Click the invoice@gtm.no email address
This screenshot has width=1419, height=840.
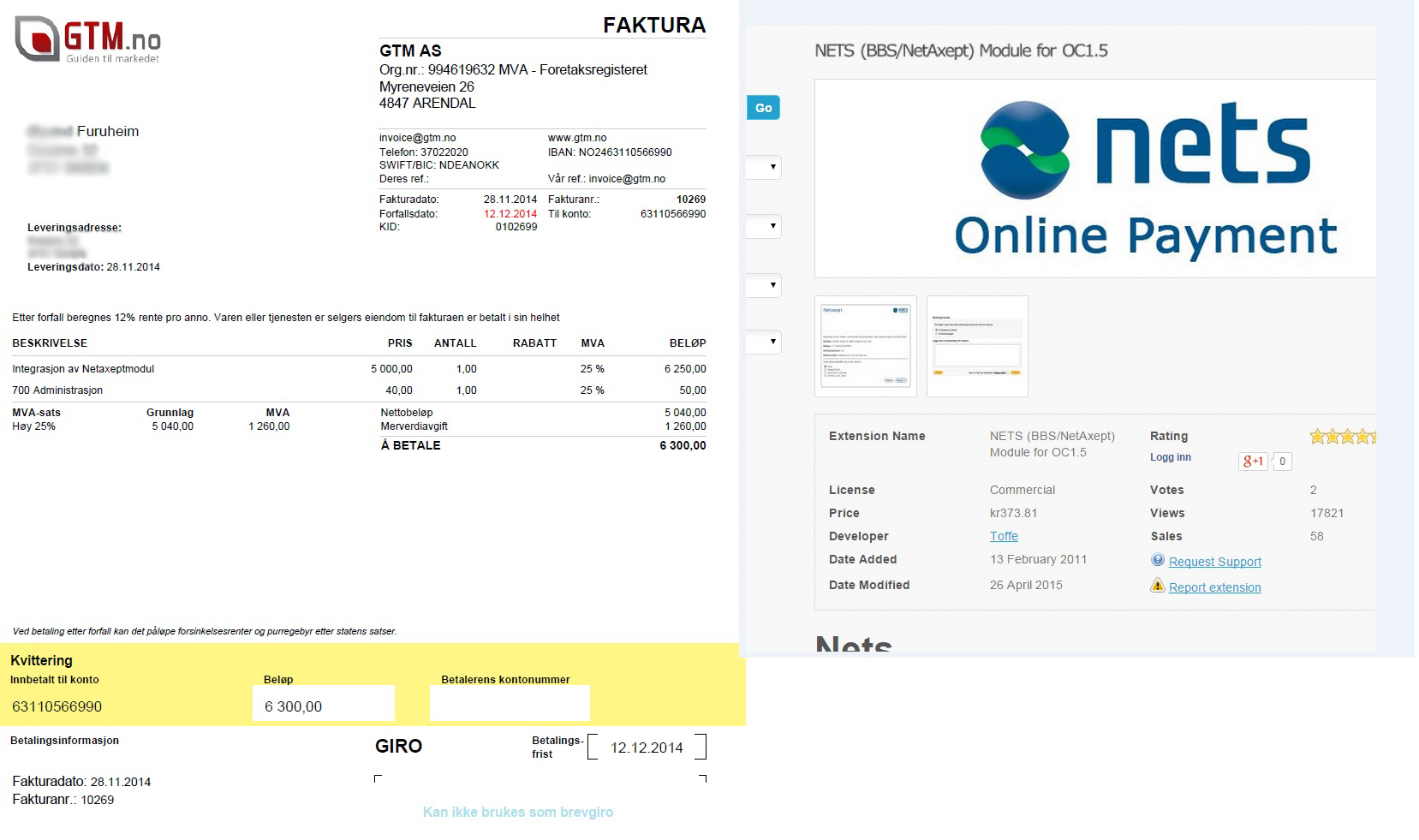coord(417,138)
